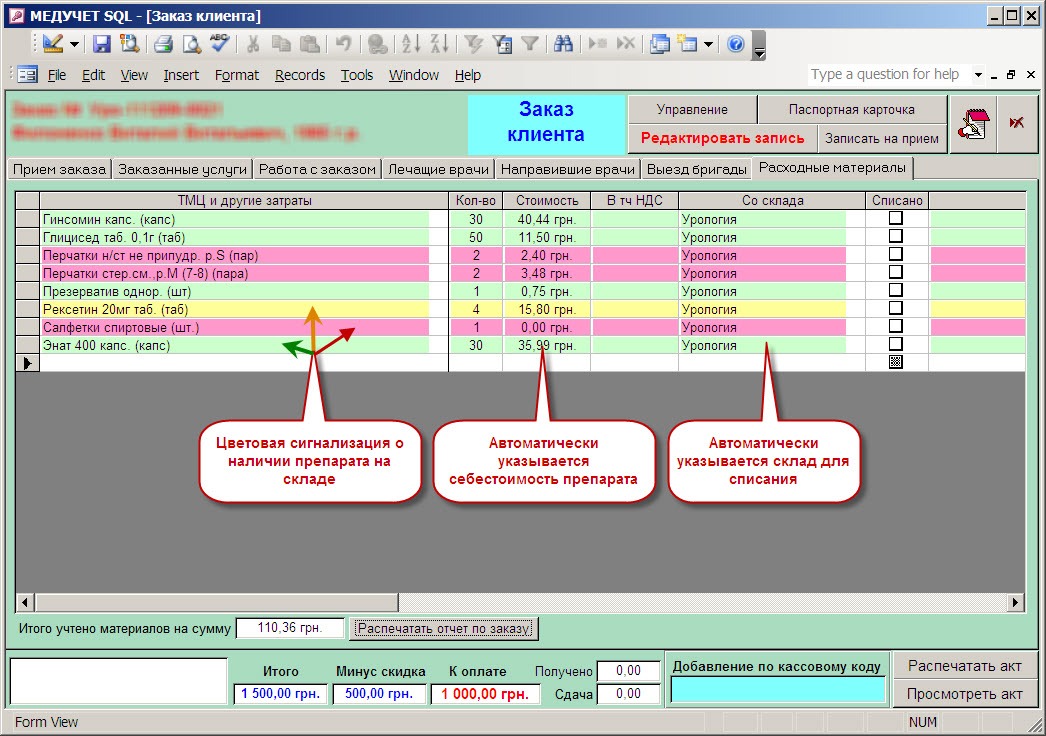The width and height of the screenshot is (1046, 736).
Task: Open Паспортная карточка
Action: [852, 109]
